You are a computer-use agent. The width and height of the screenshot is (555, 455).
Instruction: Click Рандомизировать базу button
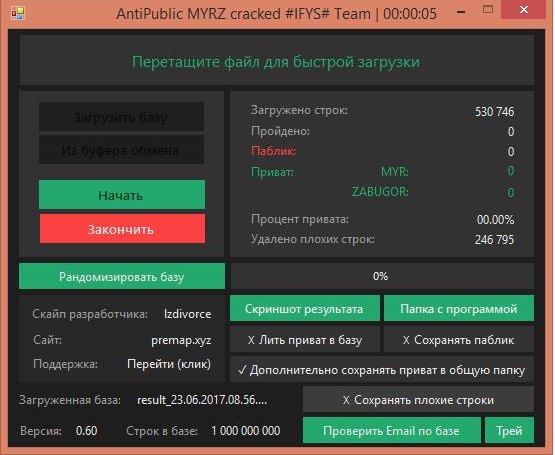(122, 276)
